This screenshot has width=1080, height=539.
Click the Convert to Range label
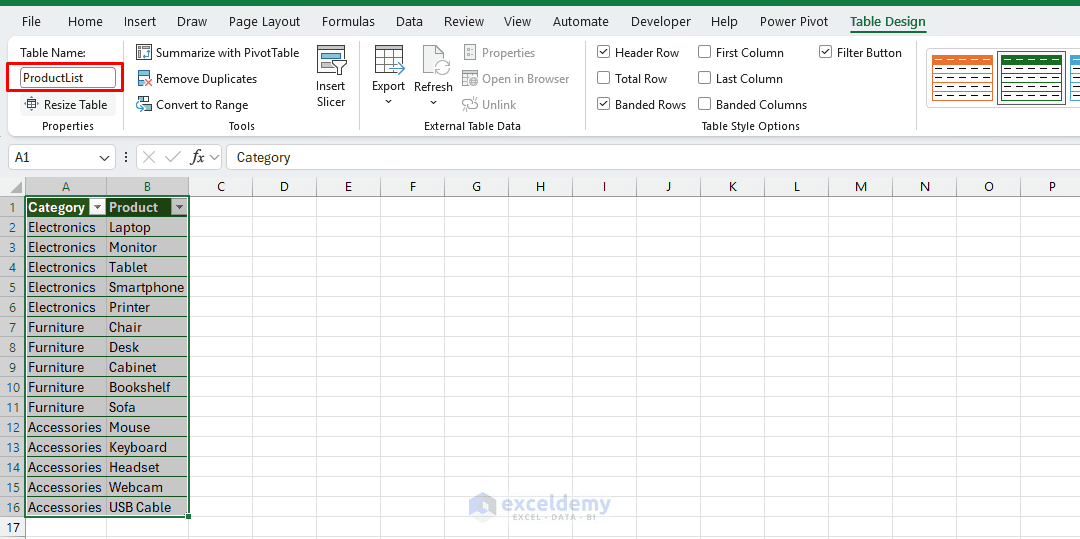[x=202, y=105]
